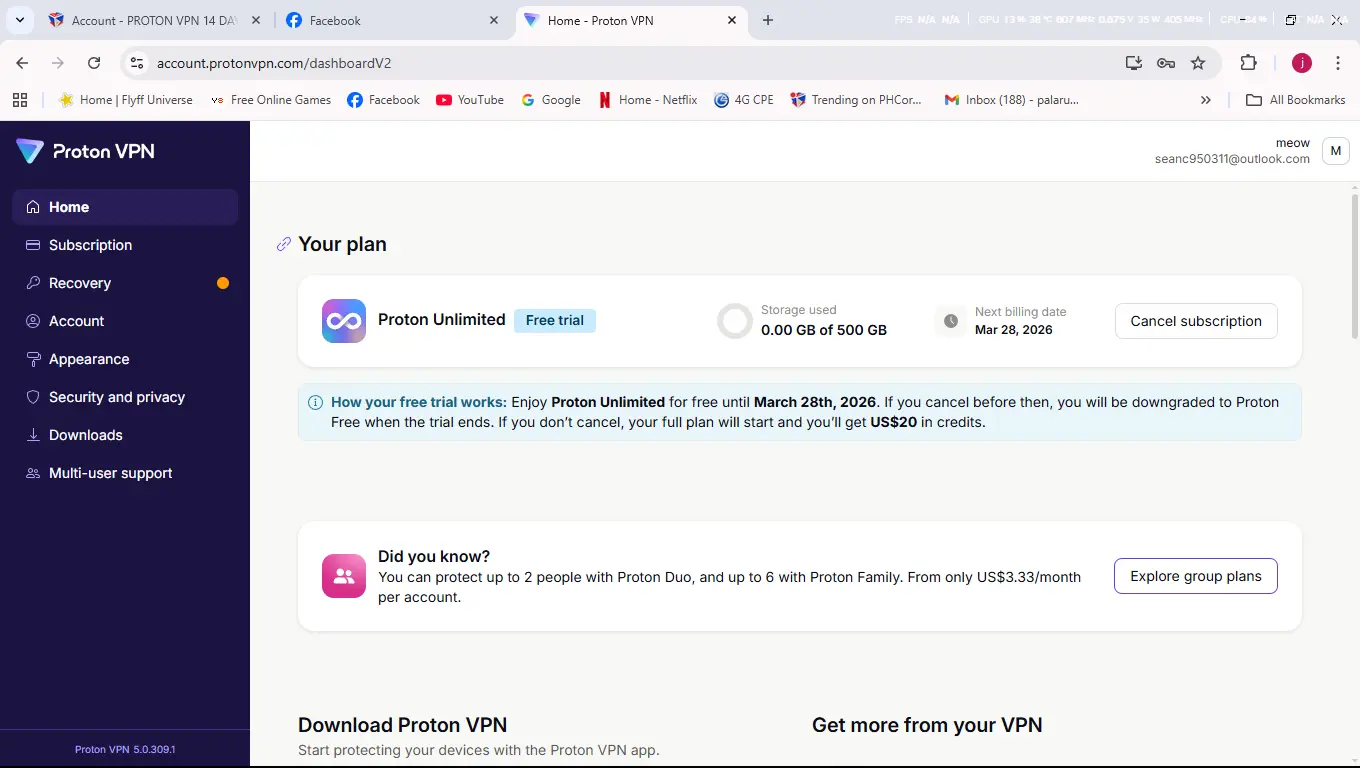This screenshot has height=768, width=1360.
Task: Open the 4G CPE bookmark
Action: pyautogui.click(x=744, y=100)
